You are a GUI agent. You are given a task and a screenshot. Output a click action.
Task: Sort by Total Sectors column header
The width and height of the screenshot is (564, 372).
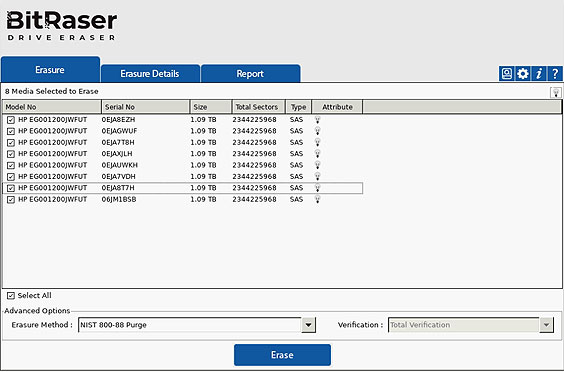(259, 107)
